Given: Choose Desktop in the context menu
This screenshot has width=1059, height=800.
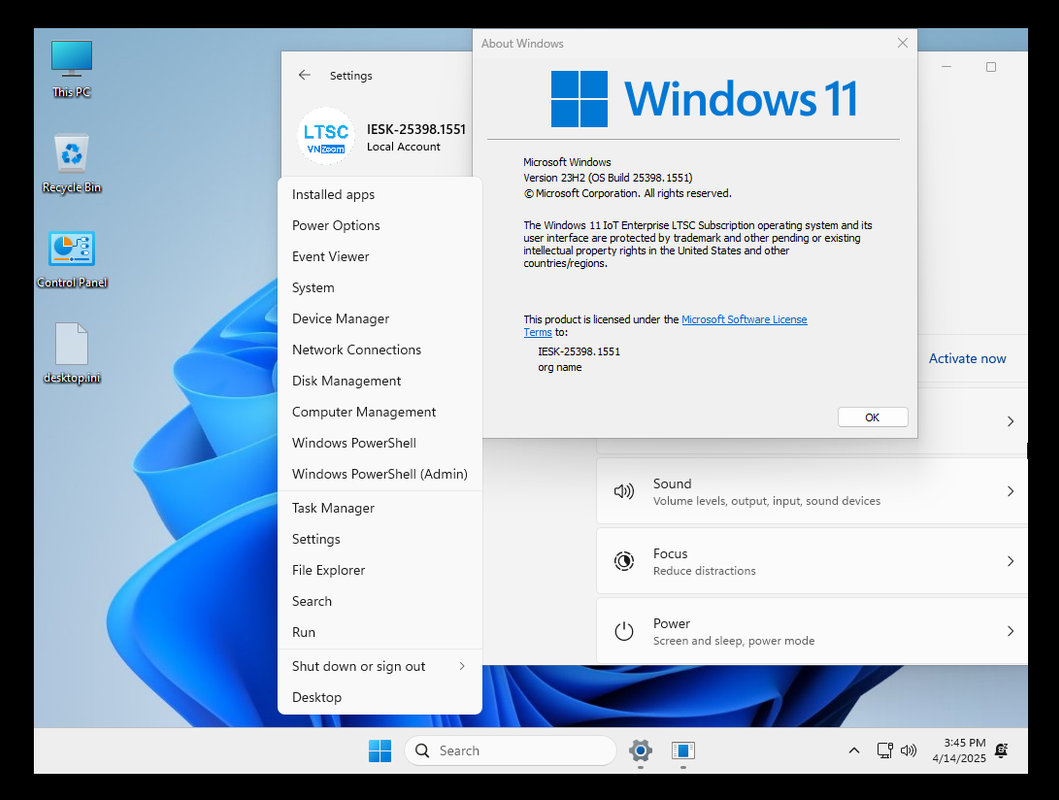Looking at the screenshot, I should (380, 697).
